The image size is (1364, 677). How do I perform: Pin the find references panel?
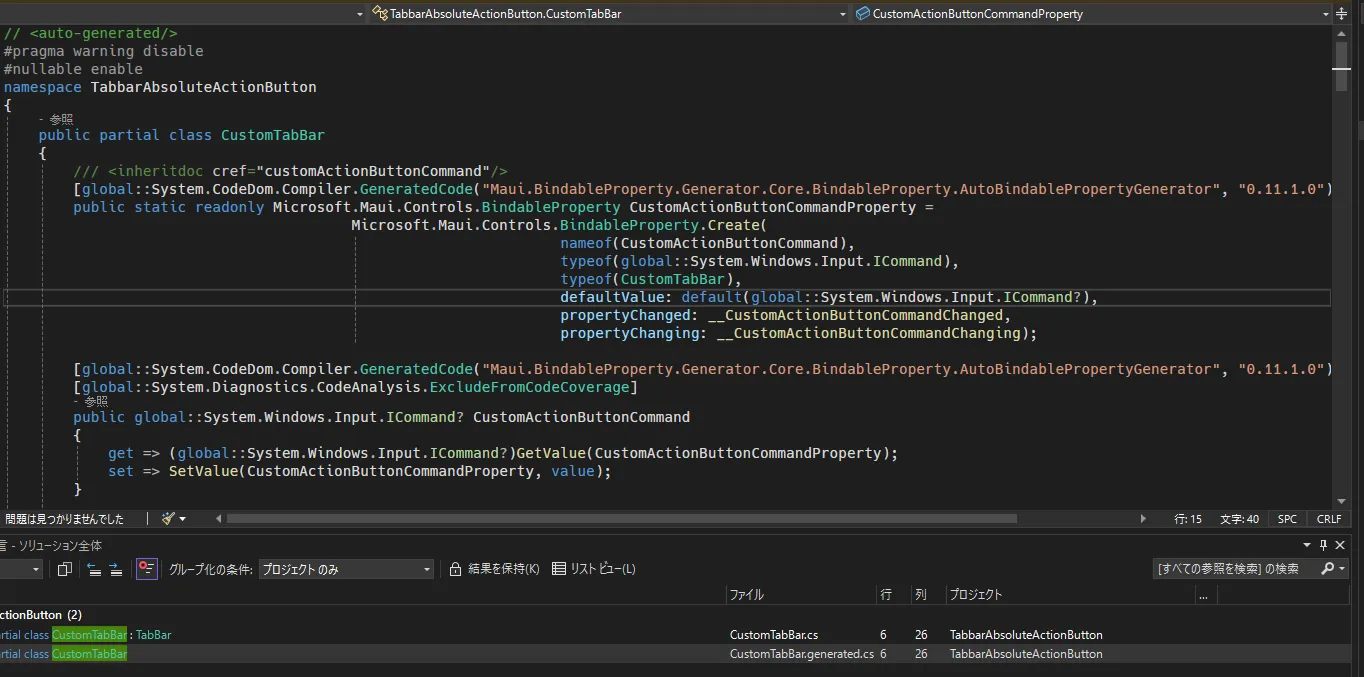[x=1323, y=546]
